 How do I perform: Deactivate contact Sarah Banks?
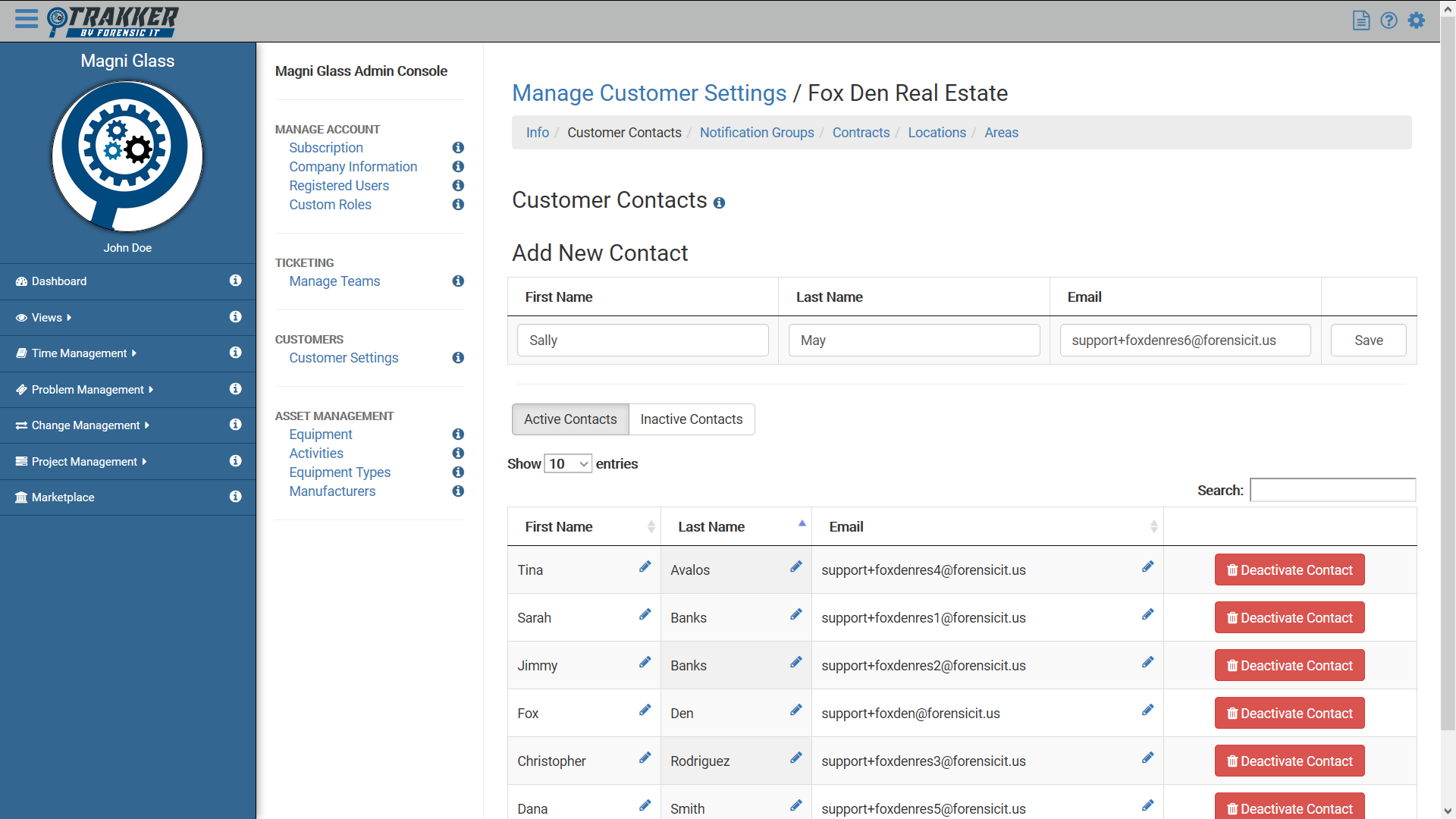point(1289,618)
